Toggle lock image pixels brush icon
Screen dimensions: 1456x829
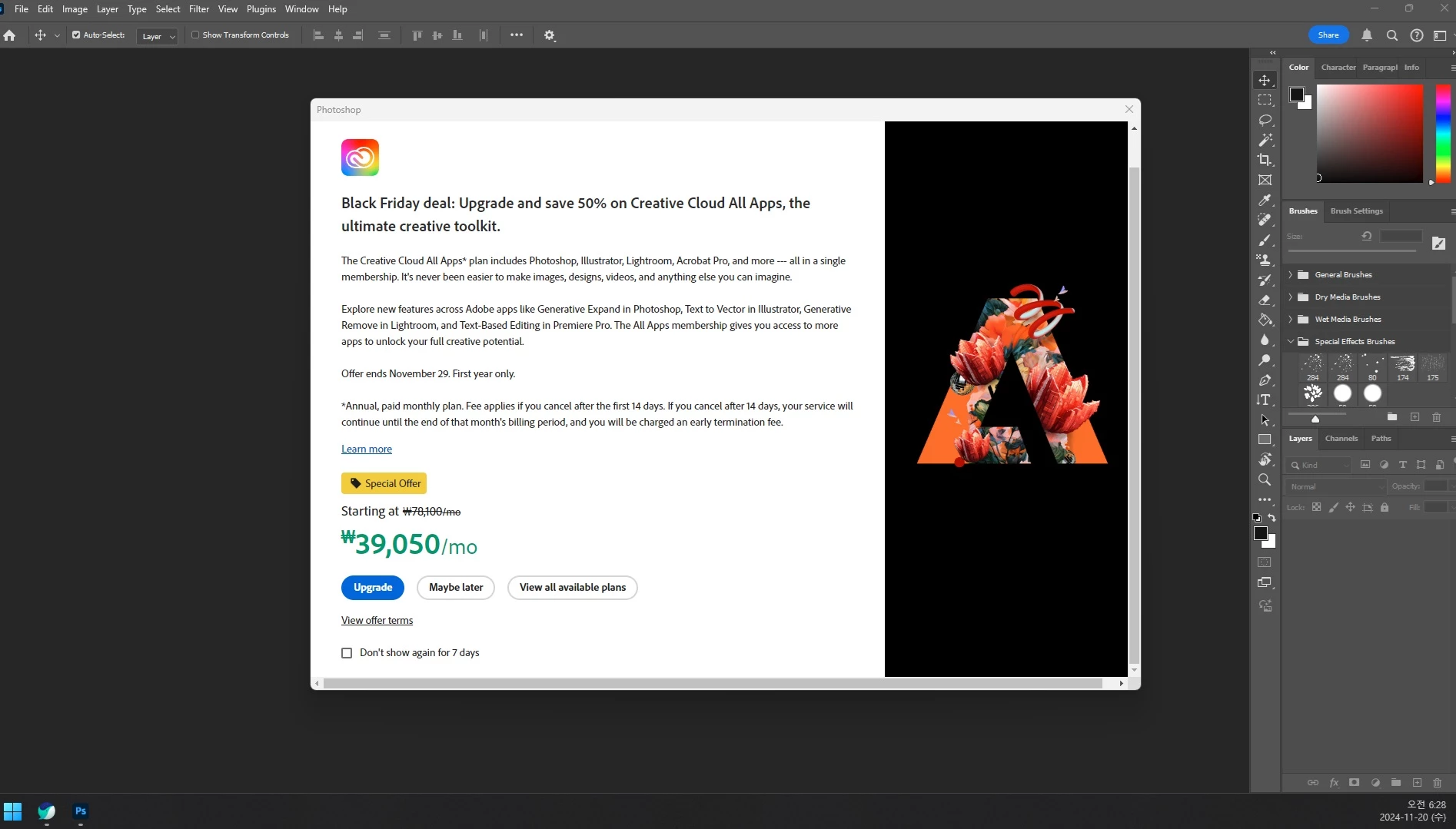(x=1333, y=507)
